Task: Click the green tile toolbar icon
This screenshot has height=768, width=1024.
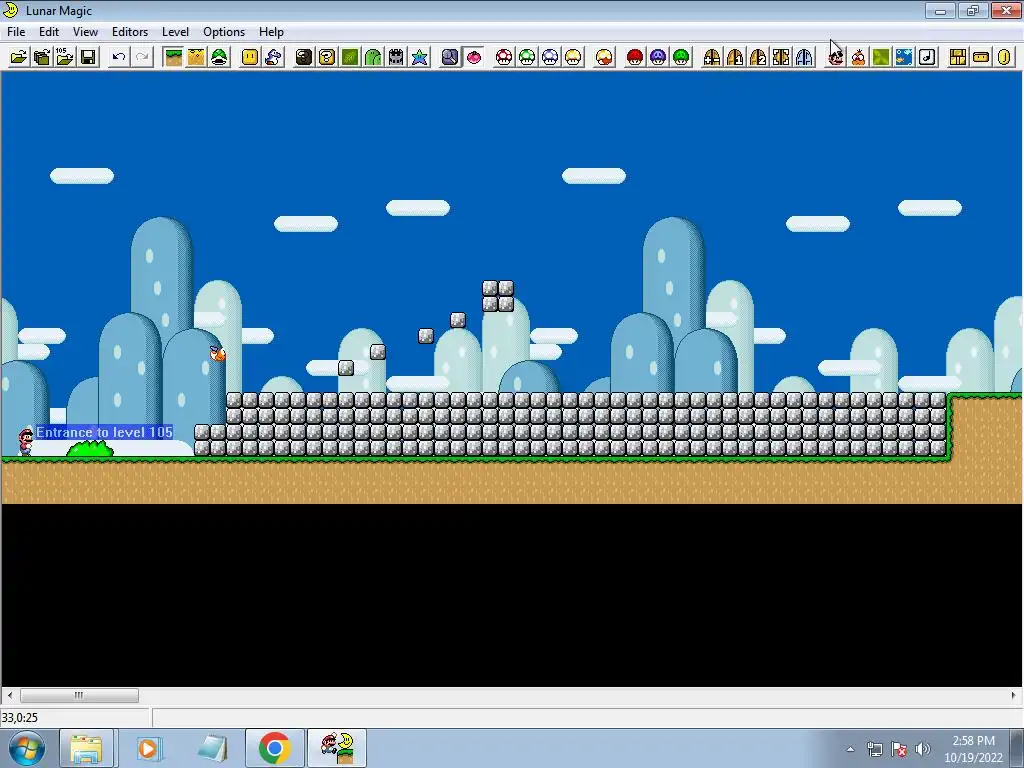Action: [881, 57]
